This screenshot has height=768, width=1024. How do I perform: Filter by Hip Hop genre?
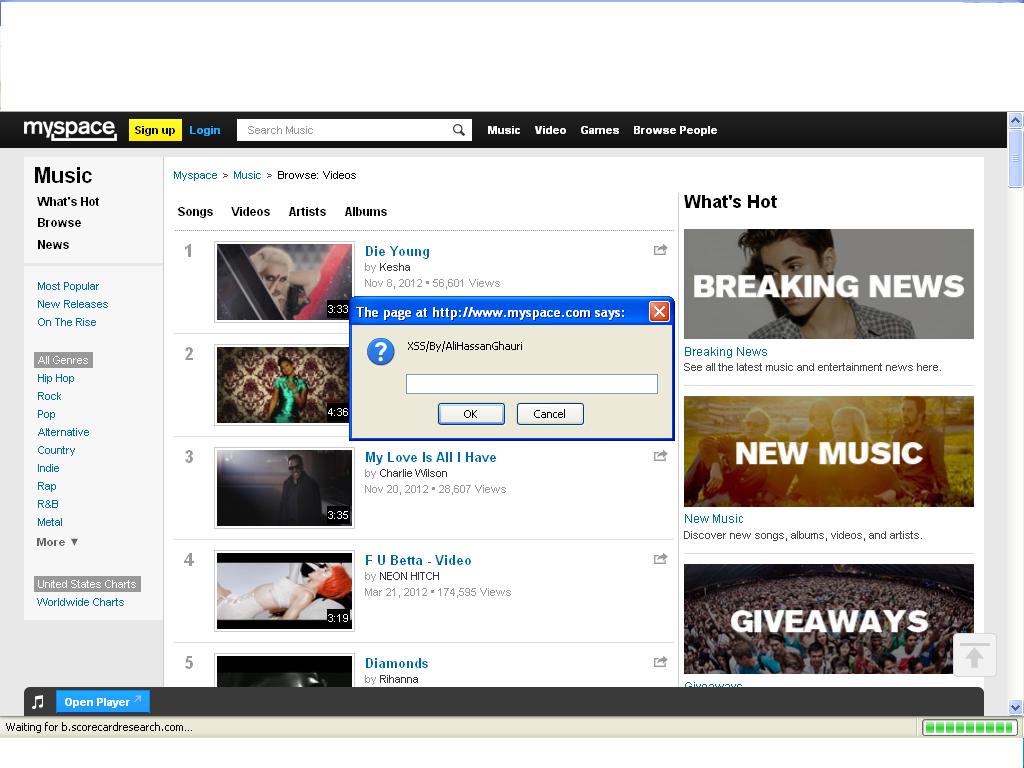tap(56, 378)
